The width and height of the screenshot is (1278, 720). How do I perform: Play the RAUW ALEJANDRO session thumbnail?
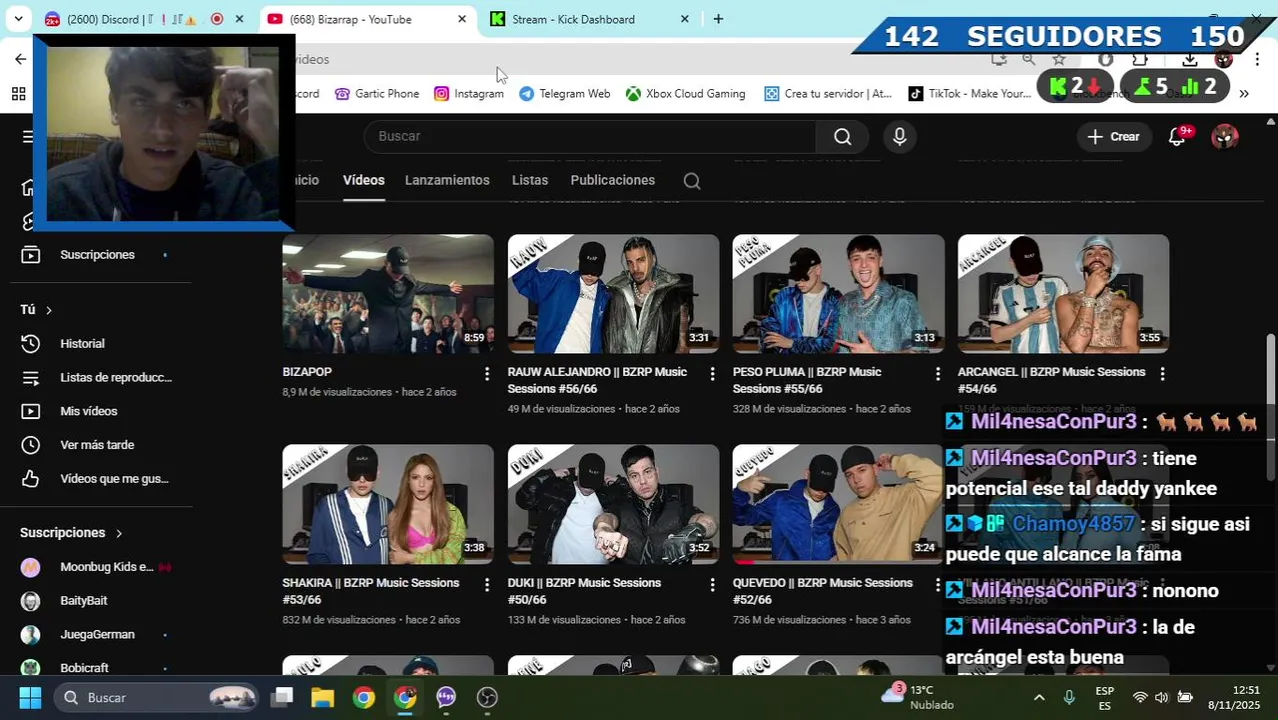pyautogui.click(x=613, y=294)
